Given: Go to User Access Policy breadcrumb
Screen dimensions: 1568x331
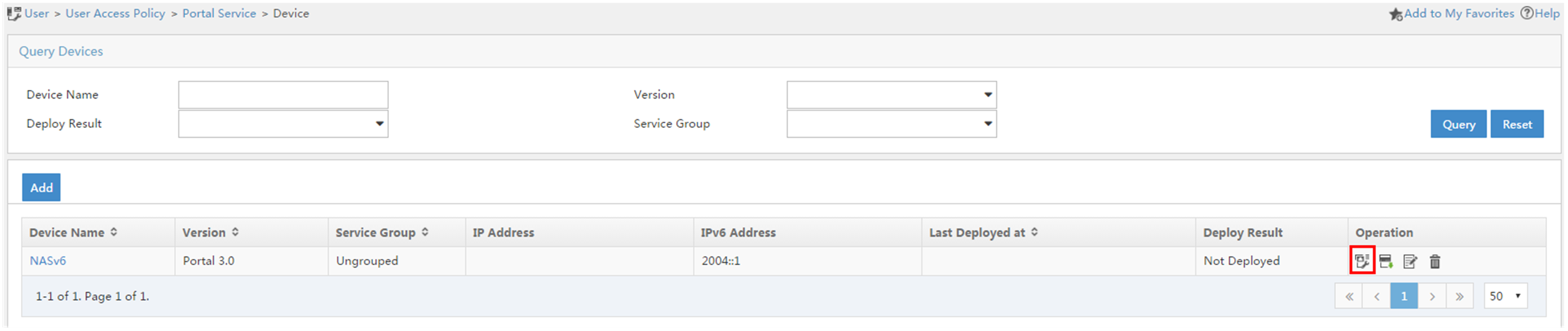Looking at the screenshot, I should (116, 14).
